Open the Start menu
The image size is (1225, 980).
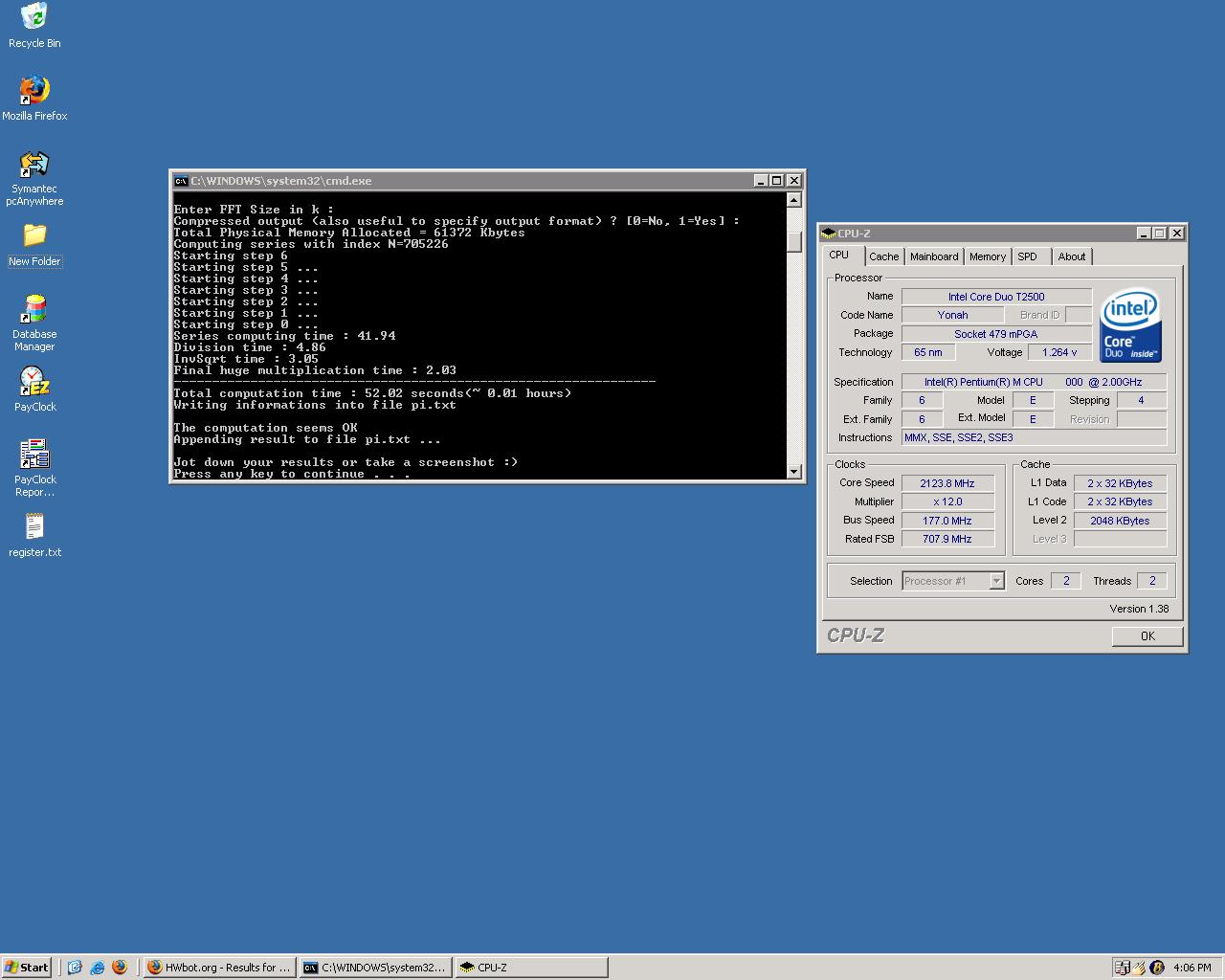pos(27,968)
